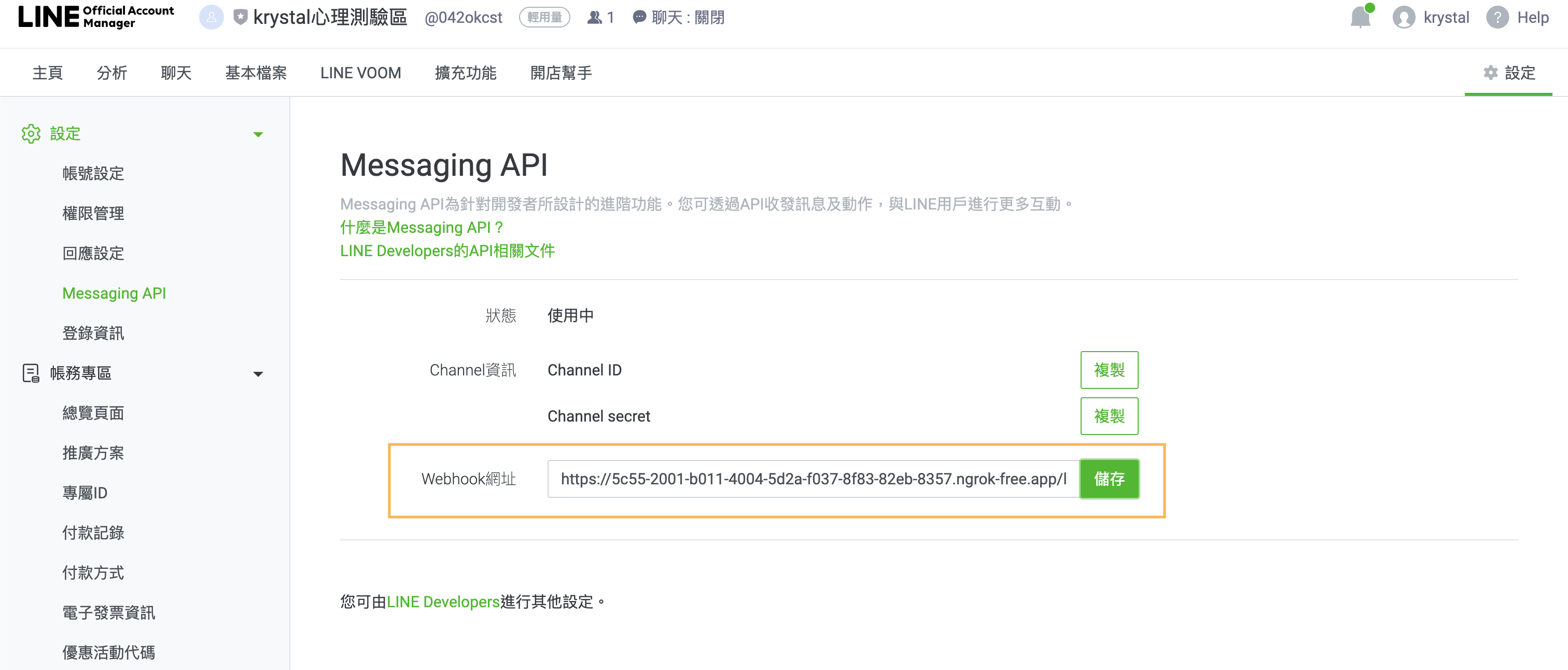Click the 輕用量 plan badge

pos(544,17)
